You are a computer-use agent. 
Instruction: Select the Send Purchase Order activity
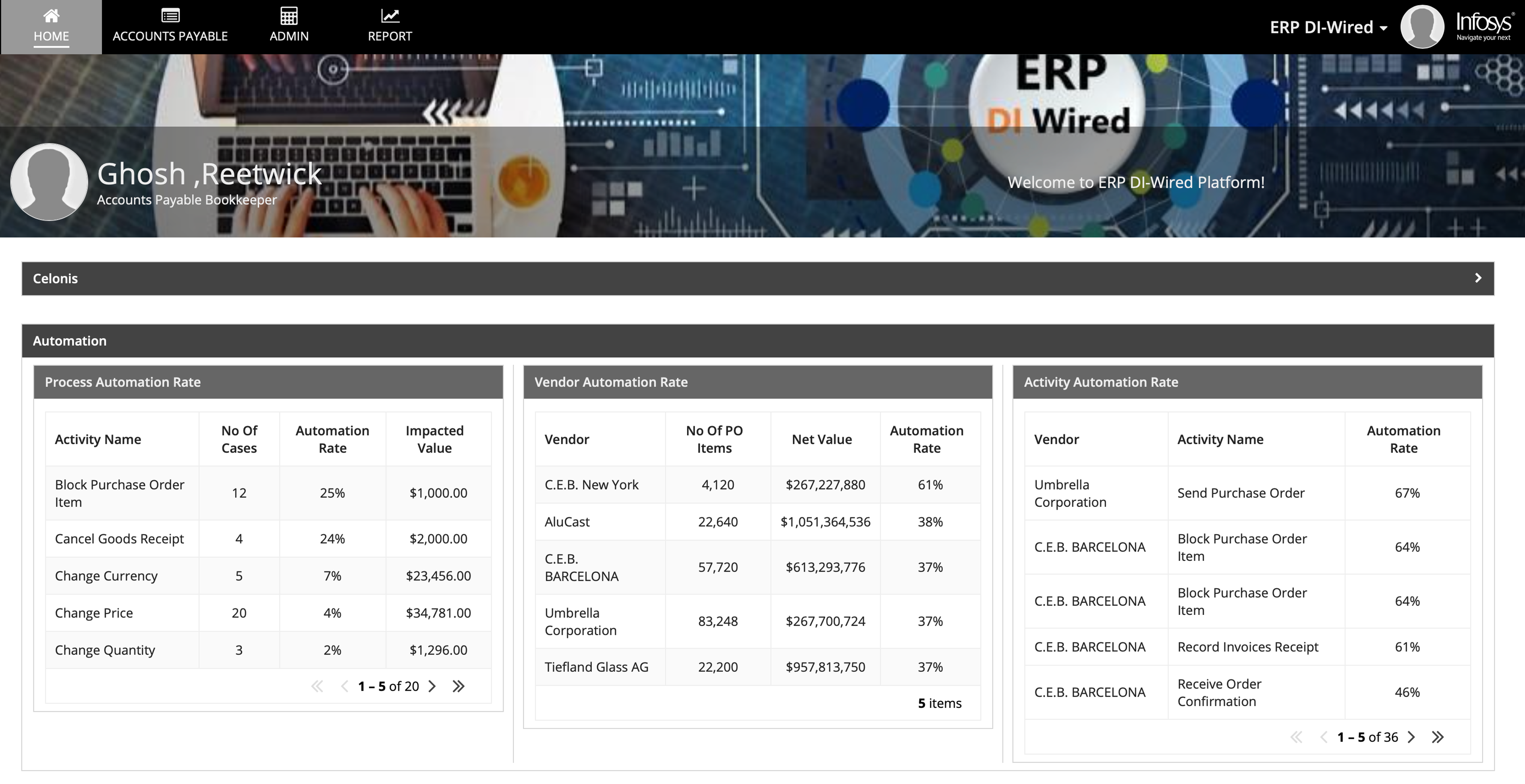coord(1241,493)
